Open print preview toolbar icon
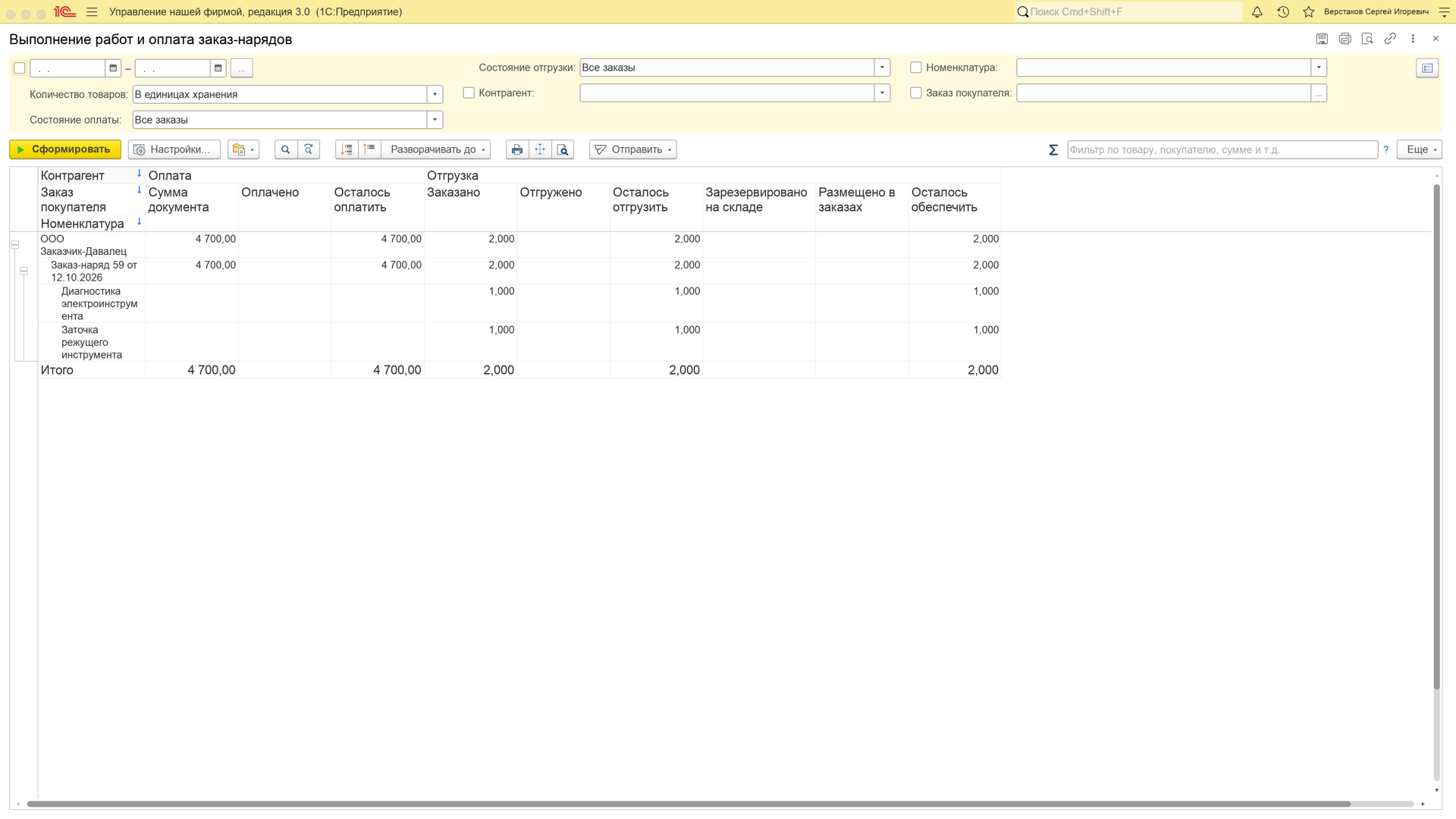This screenshot has height=819, width=1456. (563, 149)
